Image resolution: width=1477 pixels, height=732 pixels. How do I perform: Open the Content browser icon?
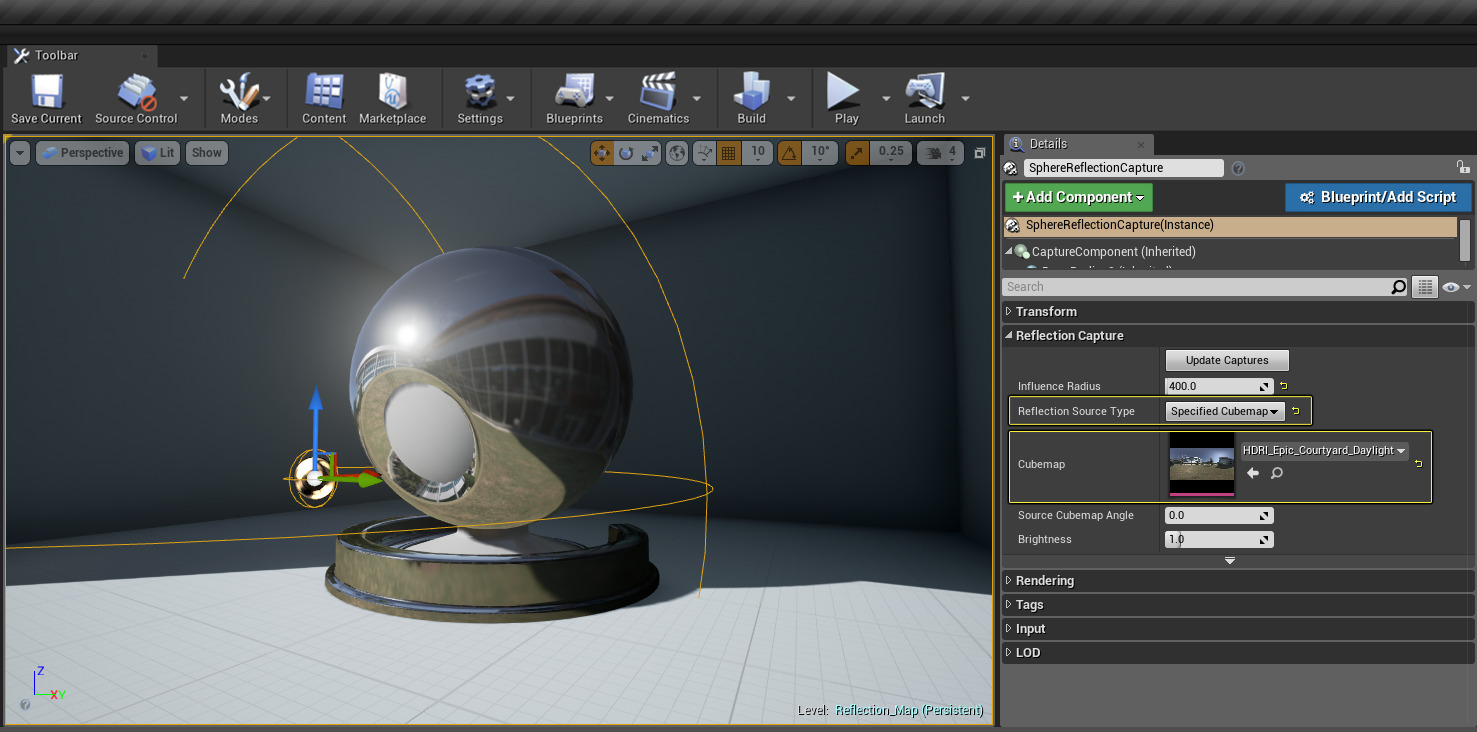point(324,99)
